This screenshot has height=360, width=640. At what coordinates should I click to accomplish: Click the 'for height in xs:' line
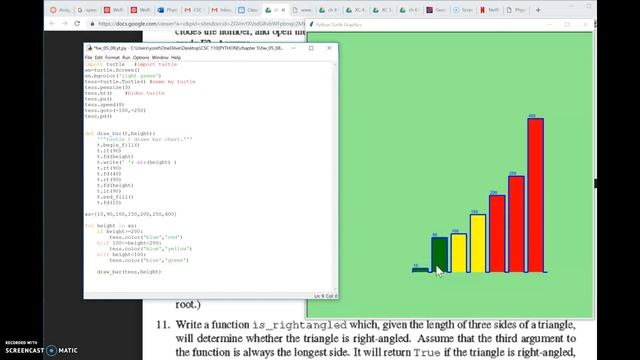(x=111, y=226)
